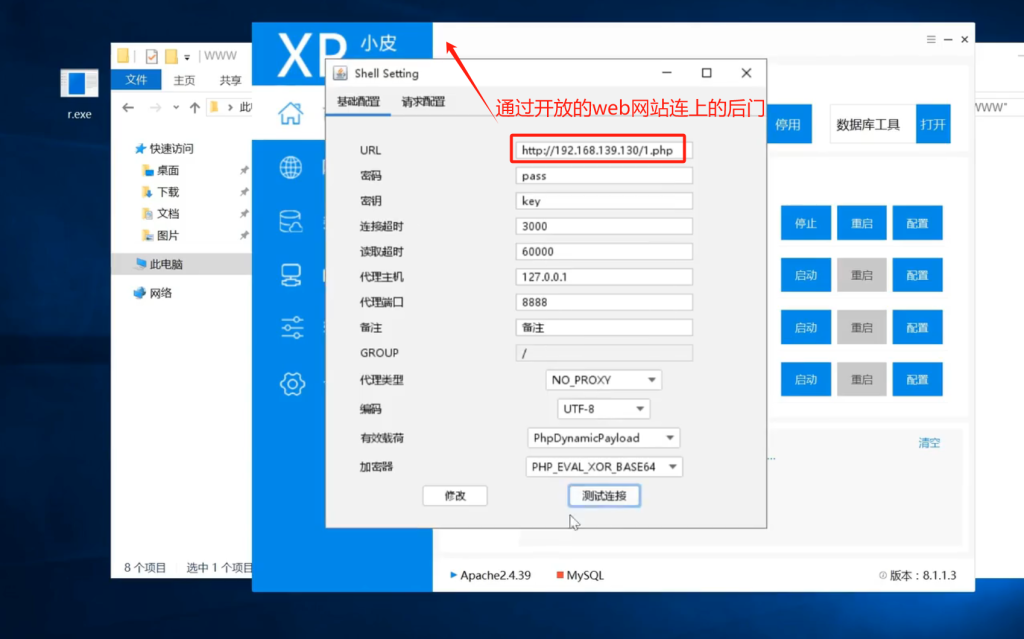The height and width of the screenshot is (639, 1024).
Task: Select the r.exe desktop icon
Action: 79,95
